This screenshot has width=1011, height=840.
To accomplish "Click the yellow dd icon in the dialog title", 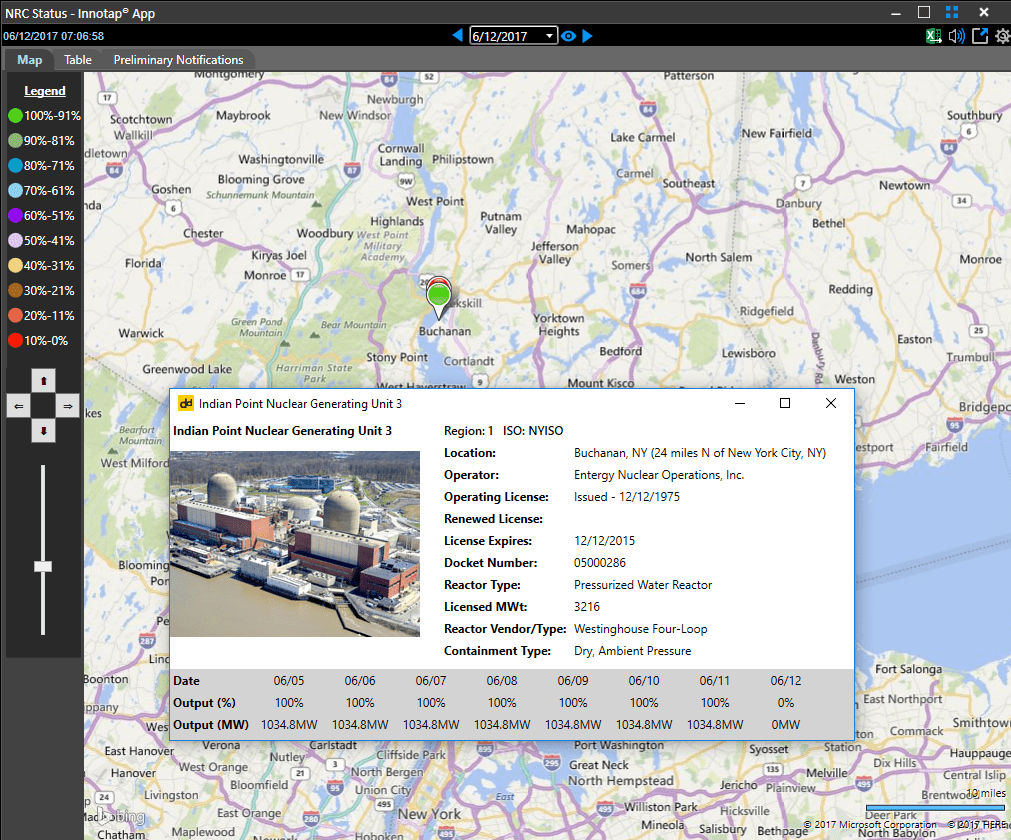I will click(186, 404).
